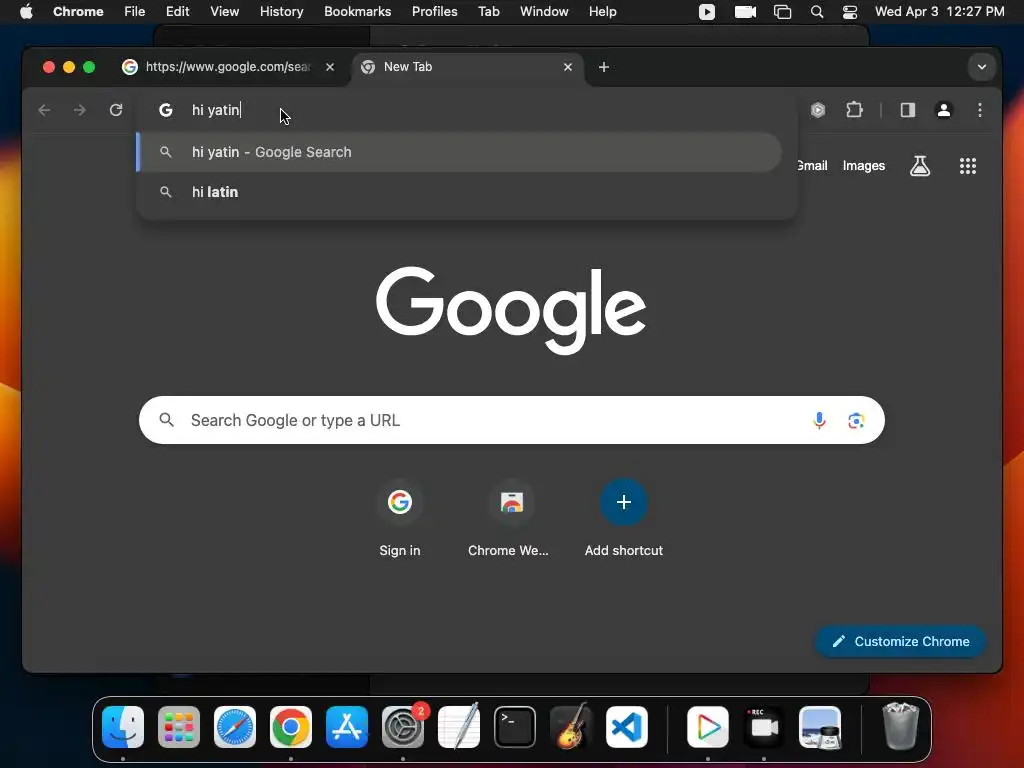The width and height of the screenshot is (1024, 768).
Task: Open System Settings from the Dock
Action: [x=403, y=727]
